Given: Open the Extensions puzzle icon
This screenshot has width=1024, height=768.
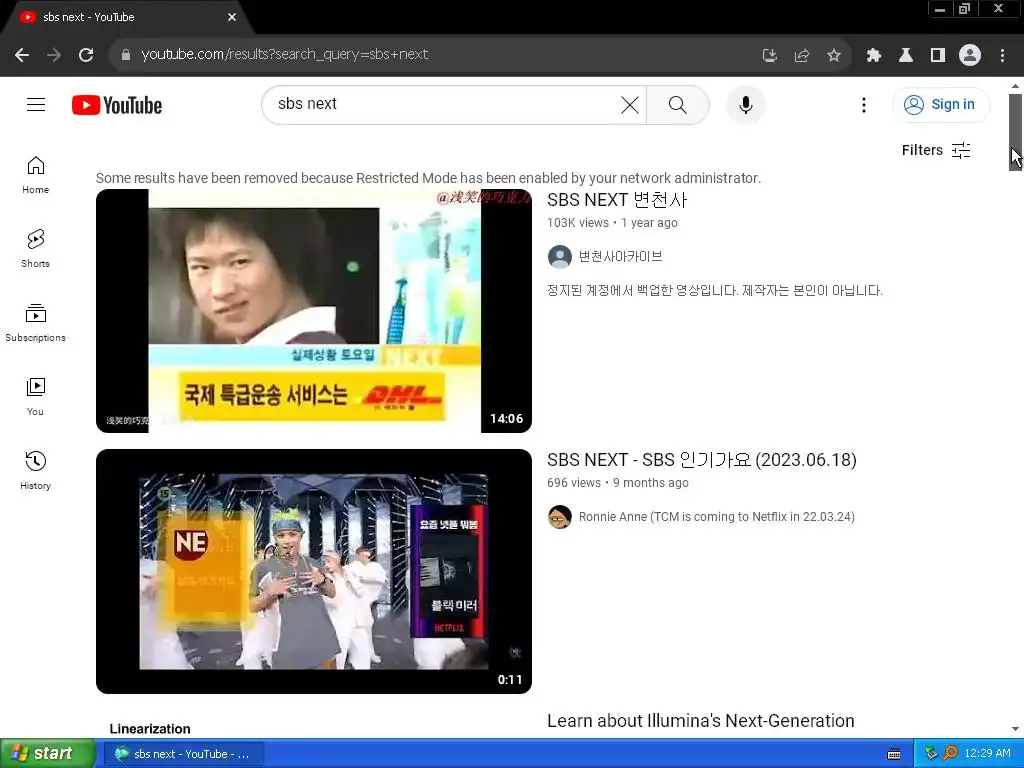Looking at the screenshot, I should point(874,55).
